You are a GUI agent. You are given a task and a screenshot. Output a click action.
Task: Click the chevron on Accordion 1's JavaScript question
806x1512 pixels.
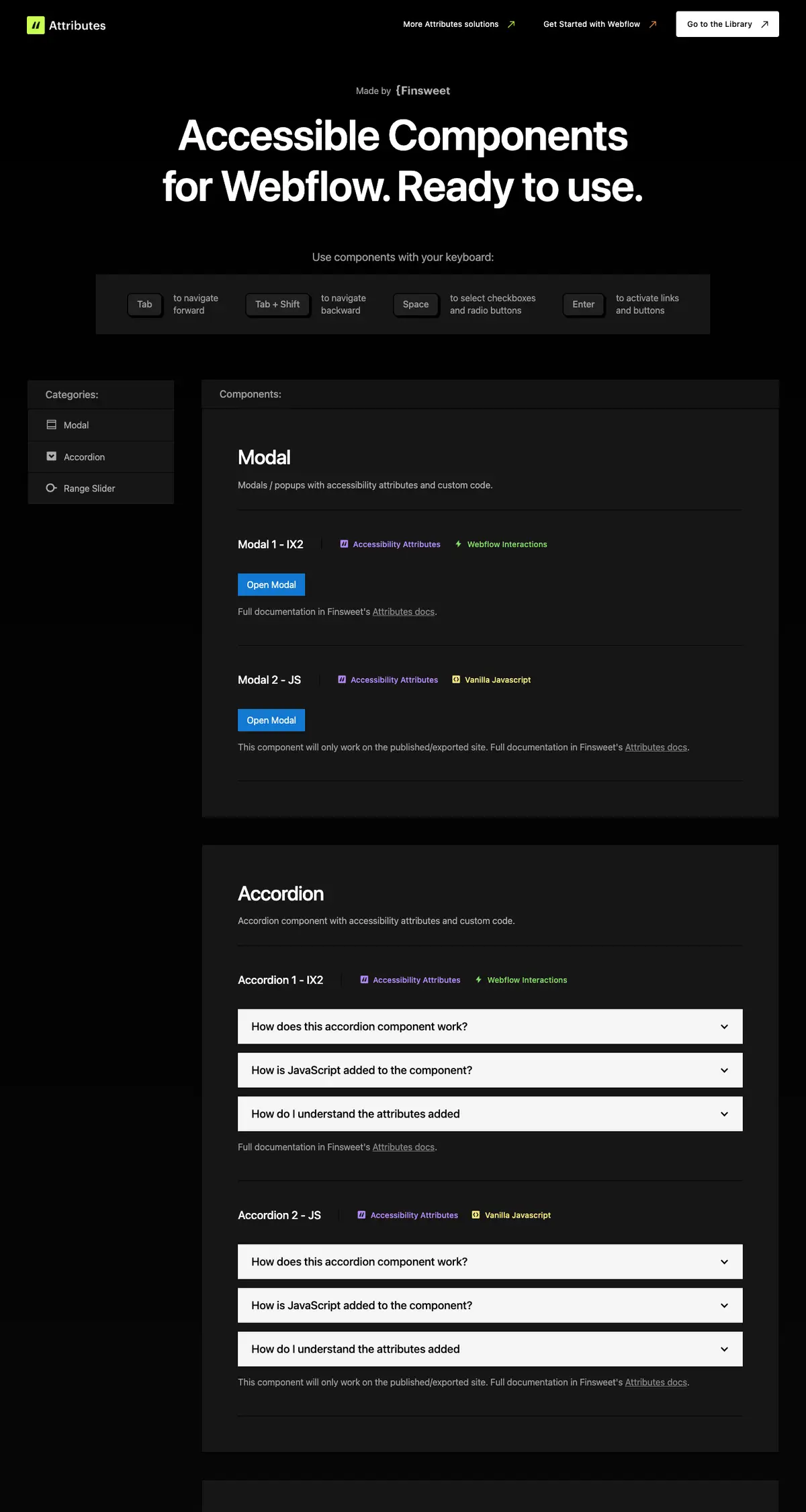point(724,1070)
